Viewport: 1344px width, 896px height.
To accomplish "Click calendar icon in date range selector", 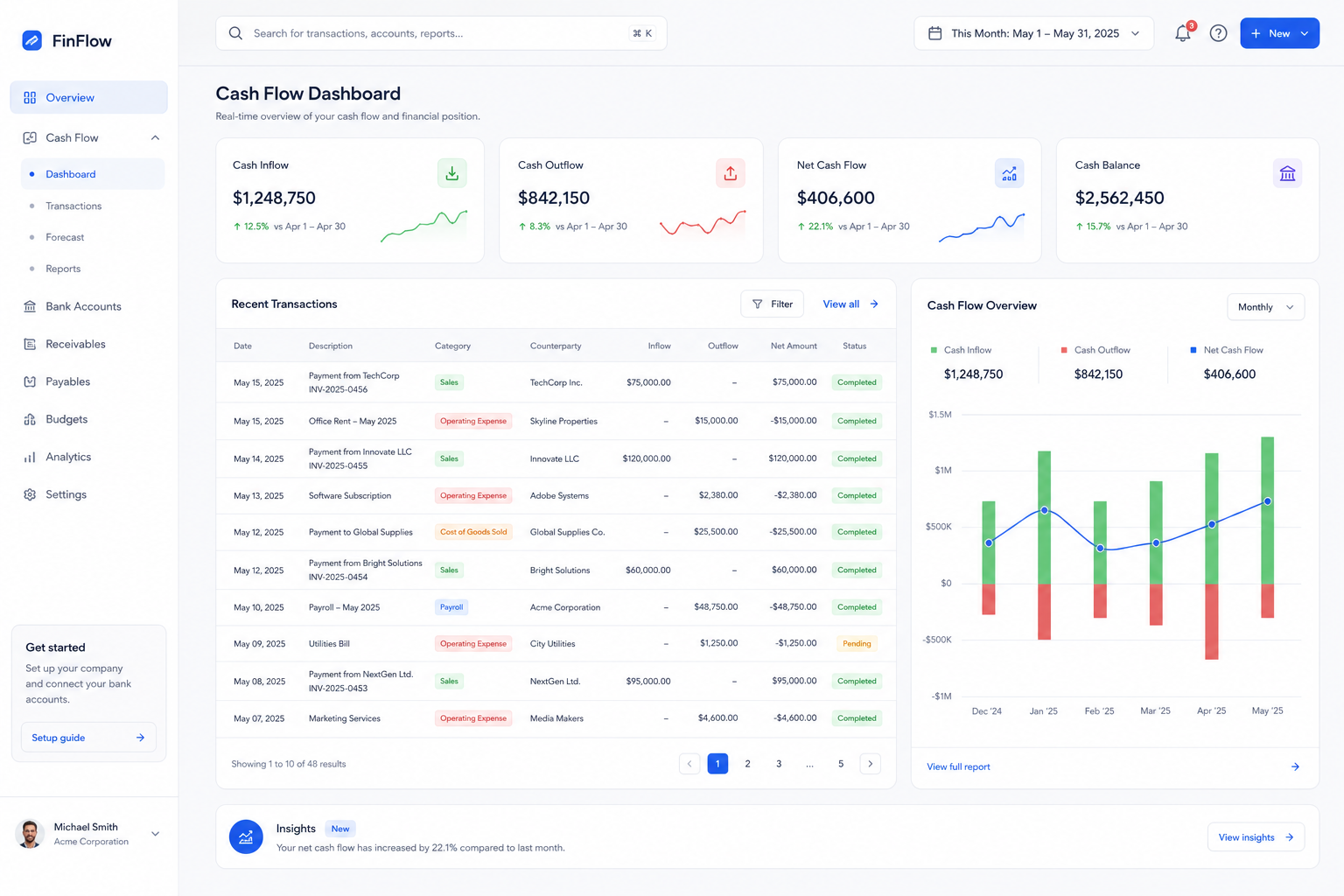I will (x=934, y=33).
